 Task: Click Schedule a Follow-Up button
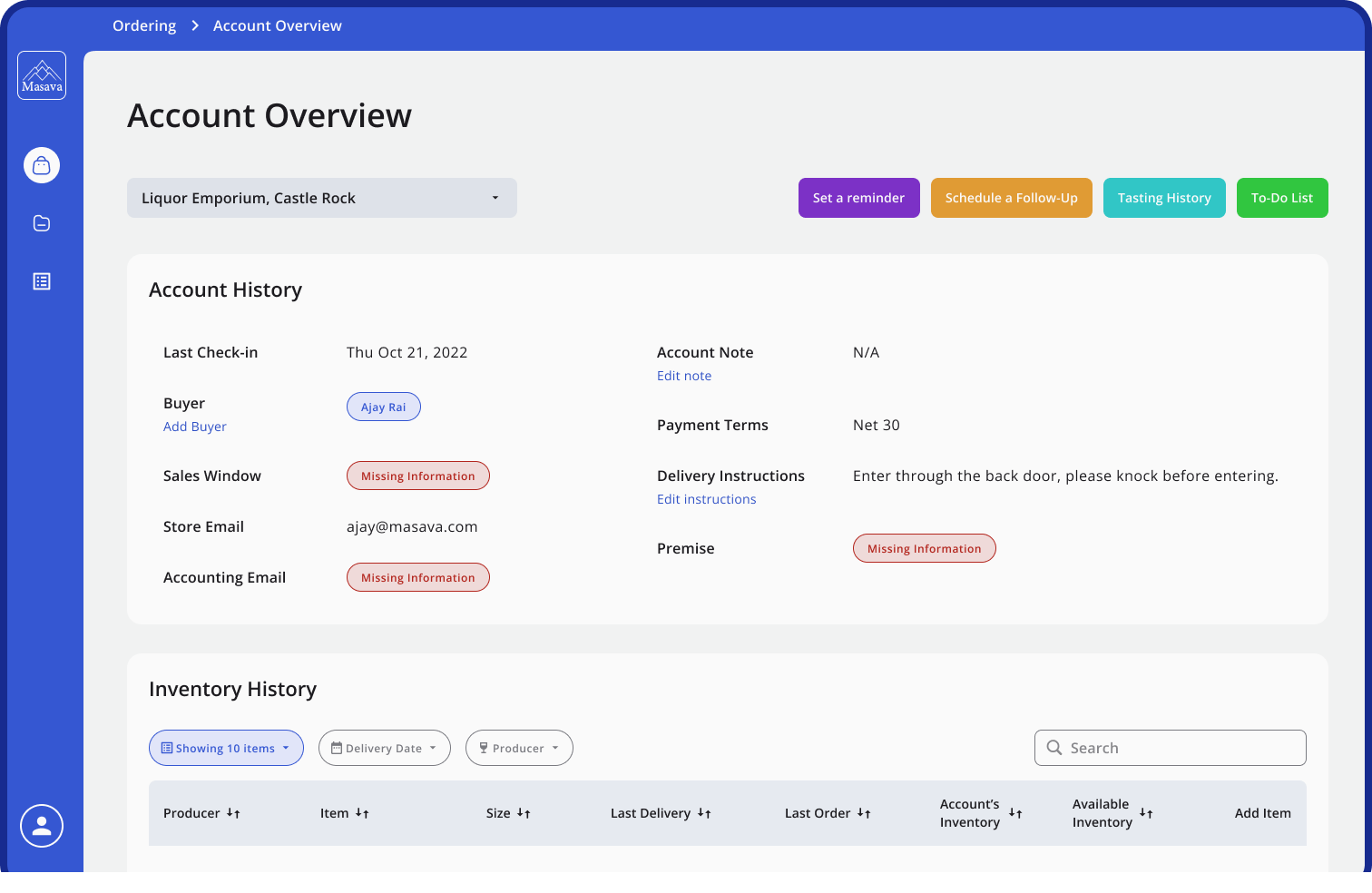coord(1012,198)
